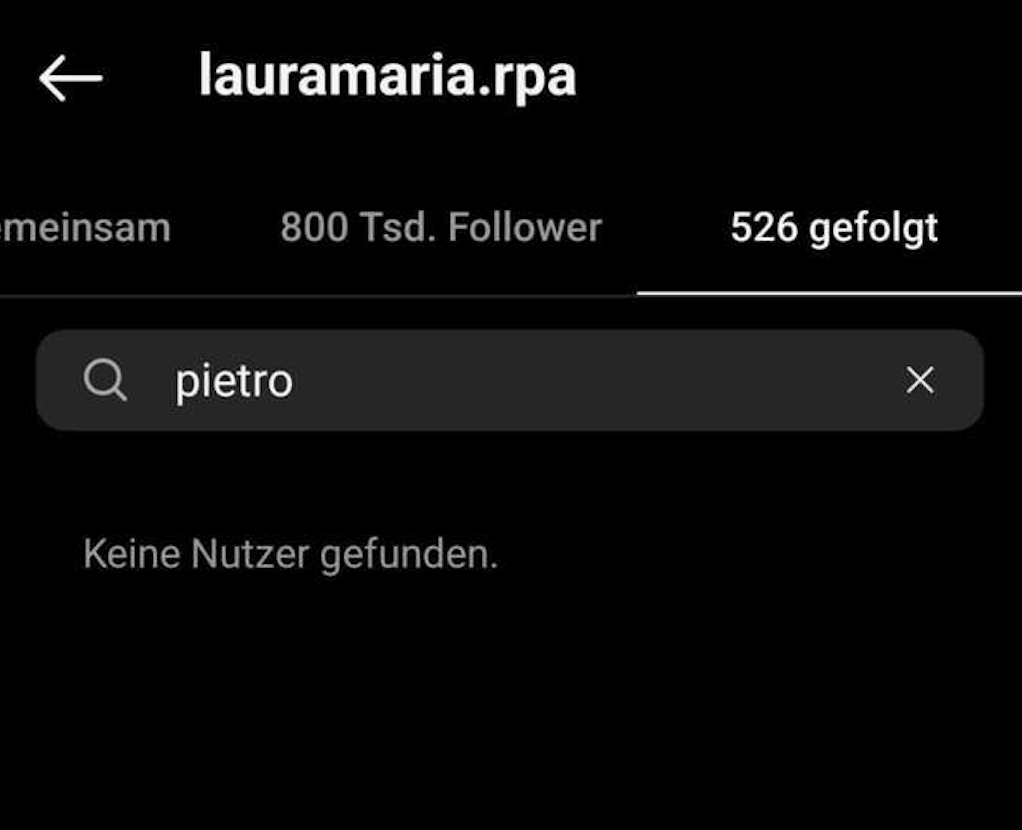
Task: Select the search text pietro
Action: [234, 381]
